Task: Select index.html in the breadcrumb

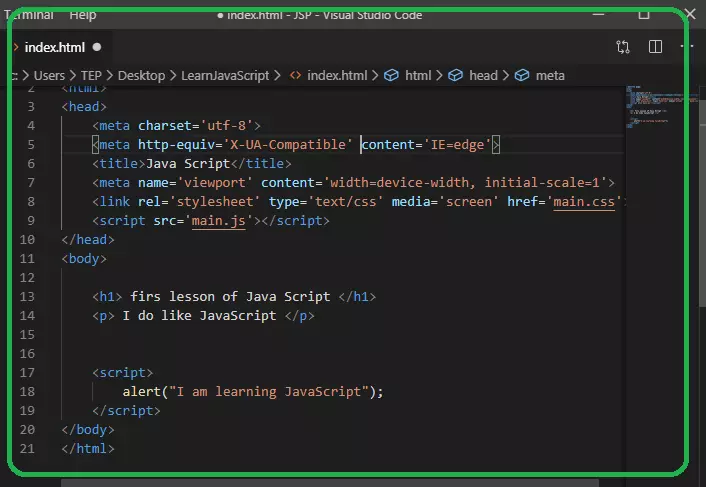Action: [x=337, y=76]
